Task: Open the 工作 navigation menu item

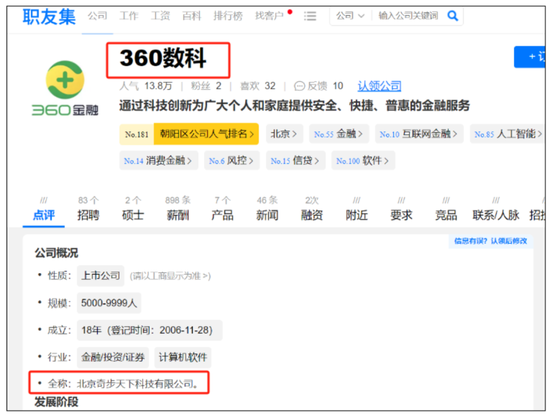Action: click(x=129, y=16)
